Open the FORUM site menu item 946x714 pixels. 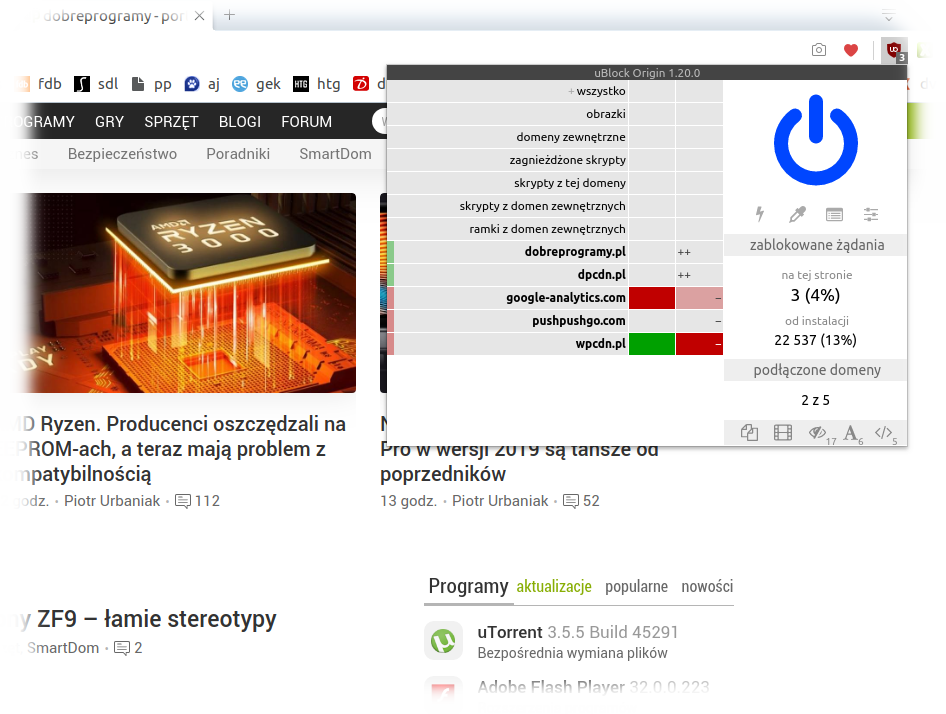click(306, 122)
